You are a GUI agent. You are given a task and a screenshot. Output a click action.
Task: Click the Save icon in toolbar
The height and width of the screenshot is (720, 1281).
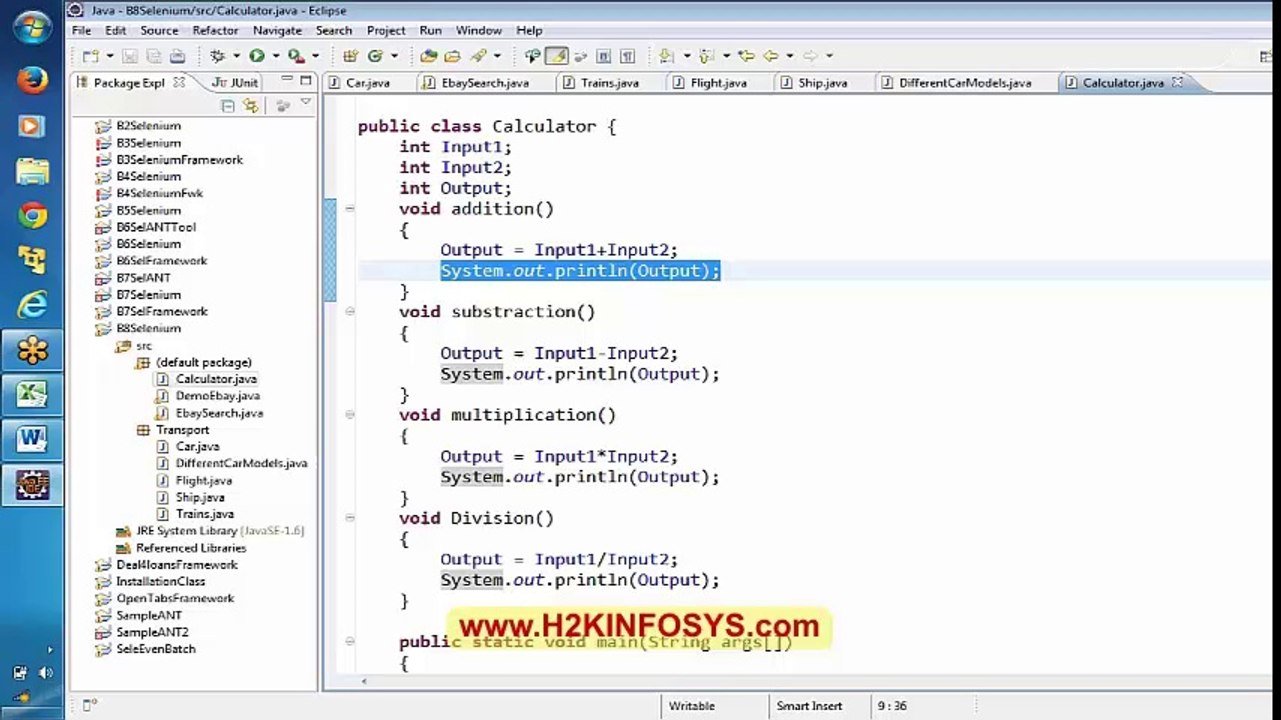(x=129, y=56)
